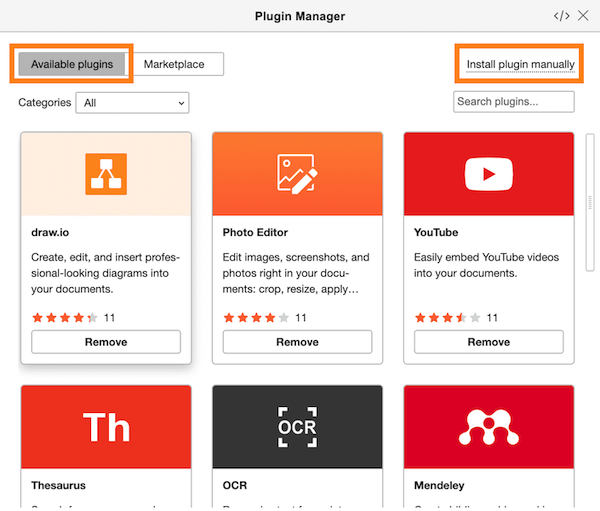Viewport: 600px width, 511px height.
Task: Click Install plugin manually
Action: pos(520,65)
